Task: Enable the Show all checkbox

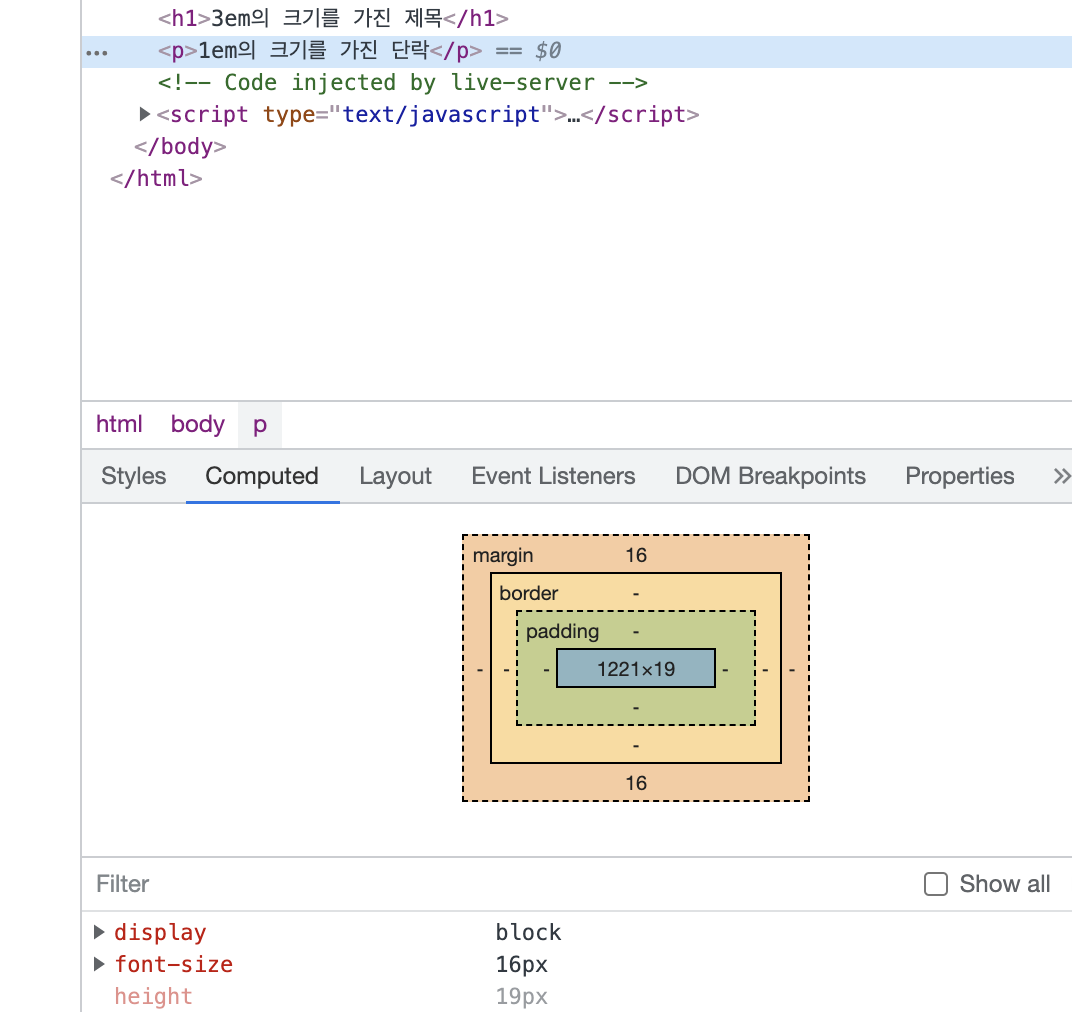Action: [935, 883]
